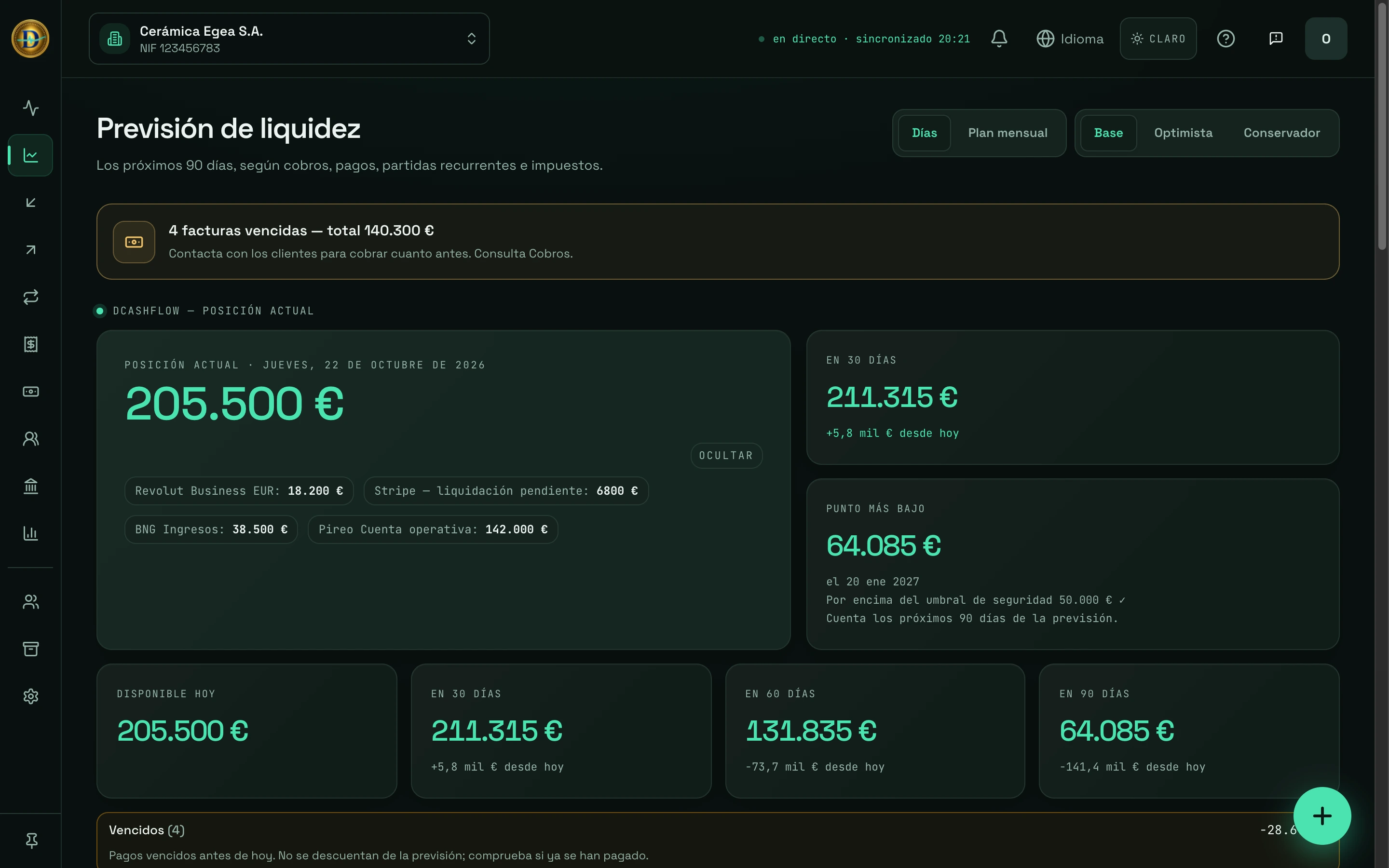Viewport: 1389px width, 868px height.
Task: Open the help question mark icon
Action: coord(1226,39)
